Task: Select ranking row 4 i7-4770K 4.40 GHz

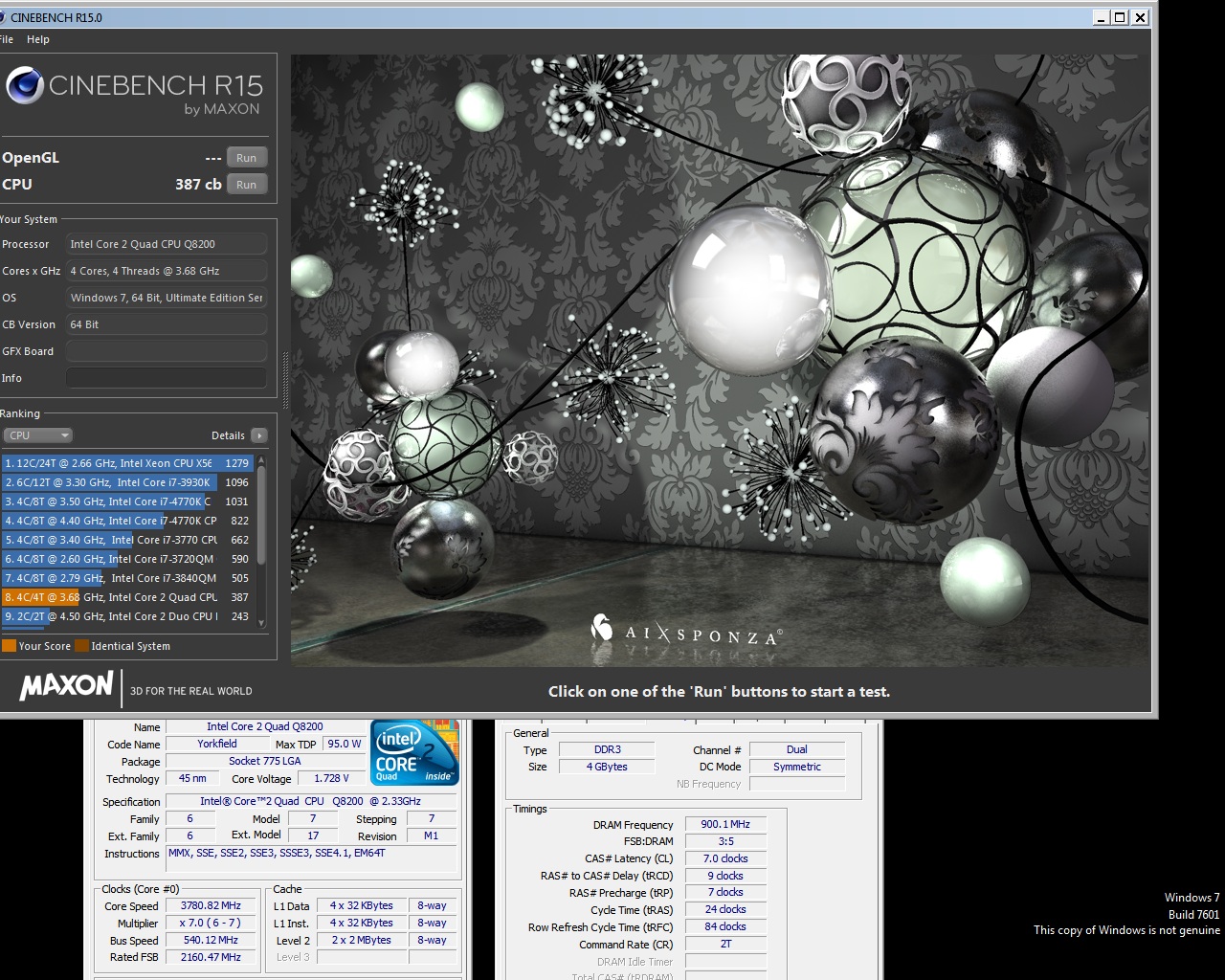Action: [127, 521]
